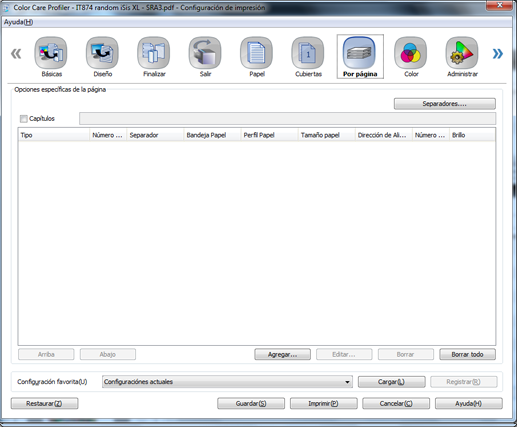Open the Diseño layout icon
This screenshot has height=427, width=517.
click(x=102, y=53)
